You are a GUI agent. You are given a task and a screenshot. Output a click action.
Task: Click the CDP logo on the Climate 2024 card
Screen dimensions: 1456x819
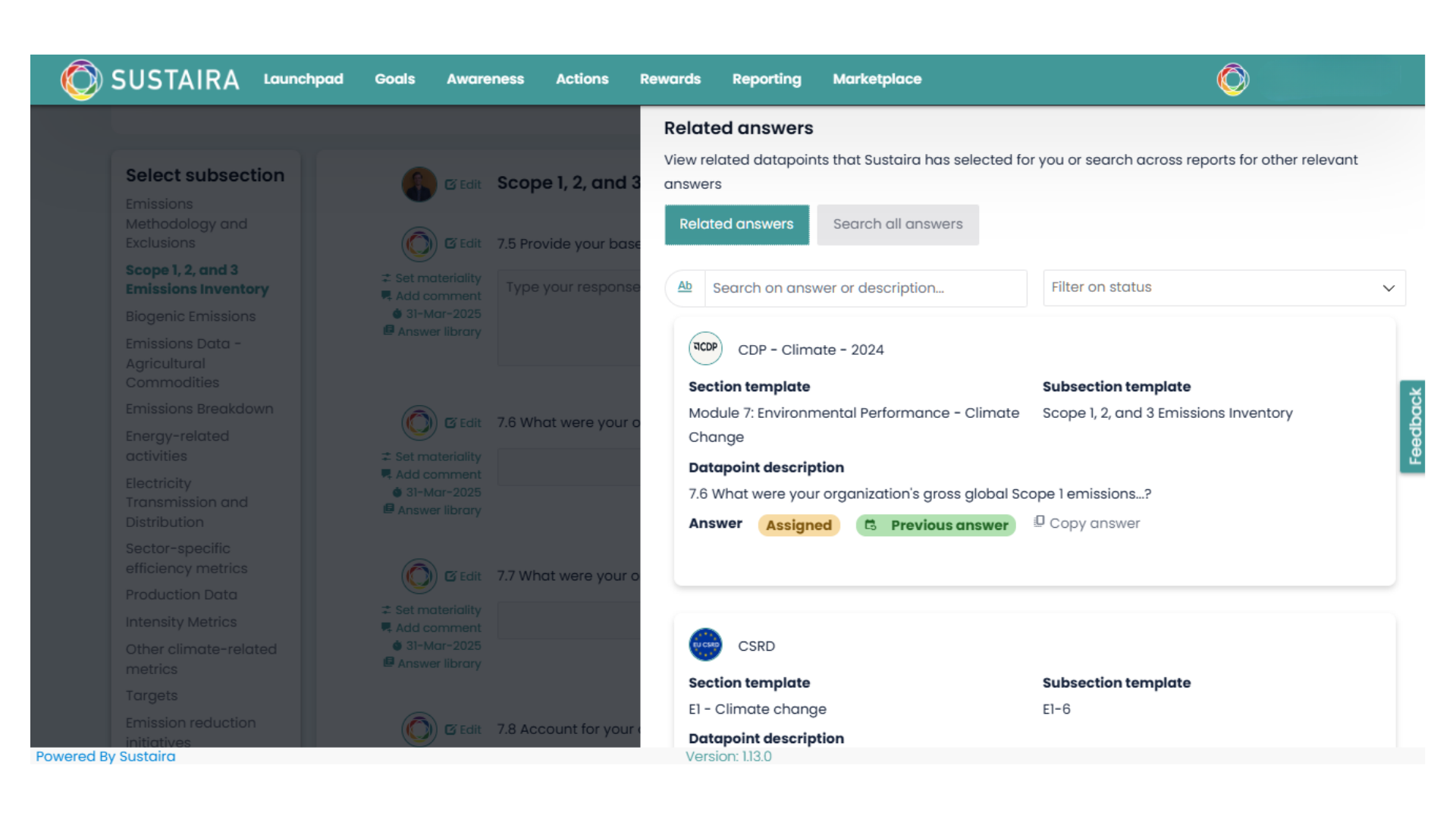click(705, 348)
